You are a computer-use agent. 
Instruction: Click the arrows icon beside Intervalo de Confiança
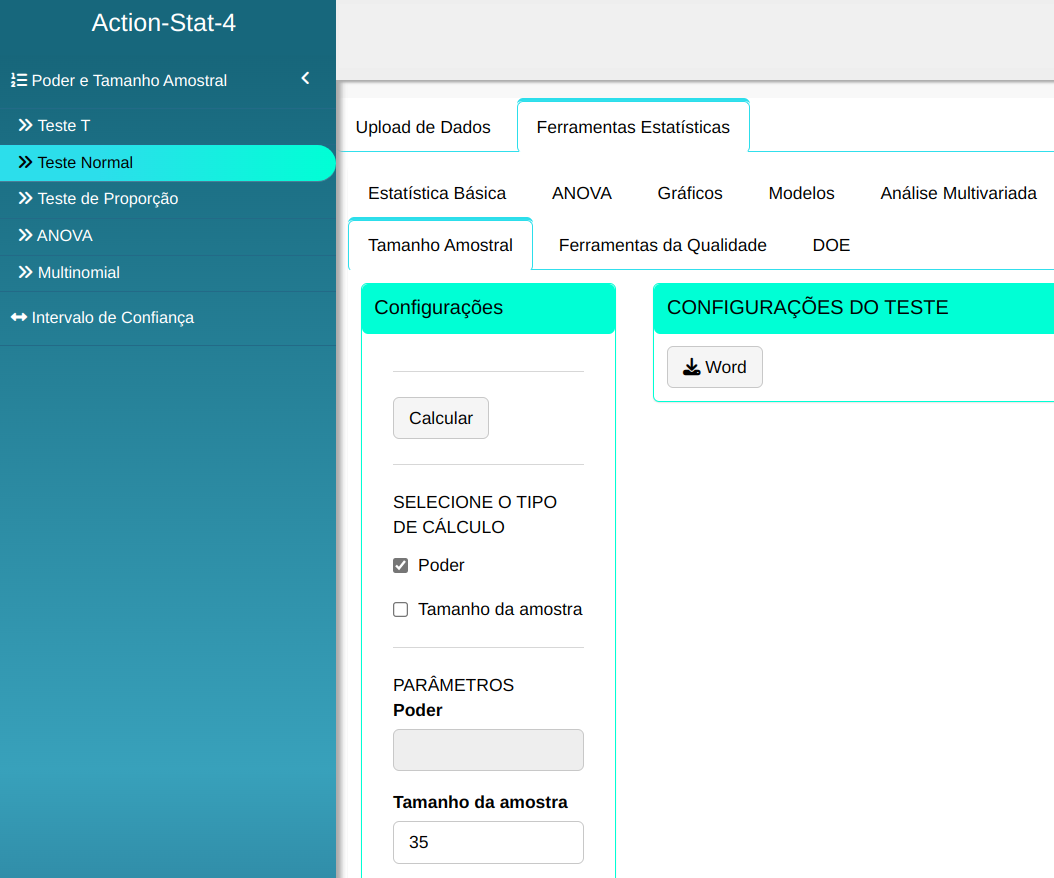(x=19, y=317)
